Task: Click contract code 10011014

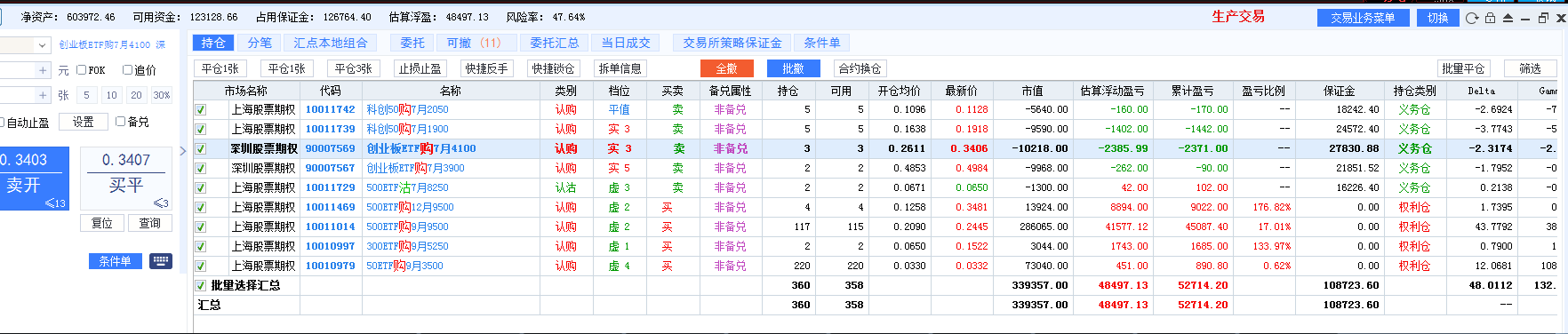Action: tap(331, 227)
